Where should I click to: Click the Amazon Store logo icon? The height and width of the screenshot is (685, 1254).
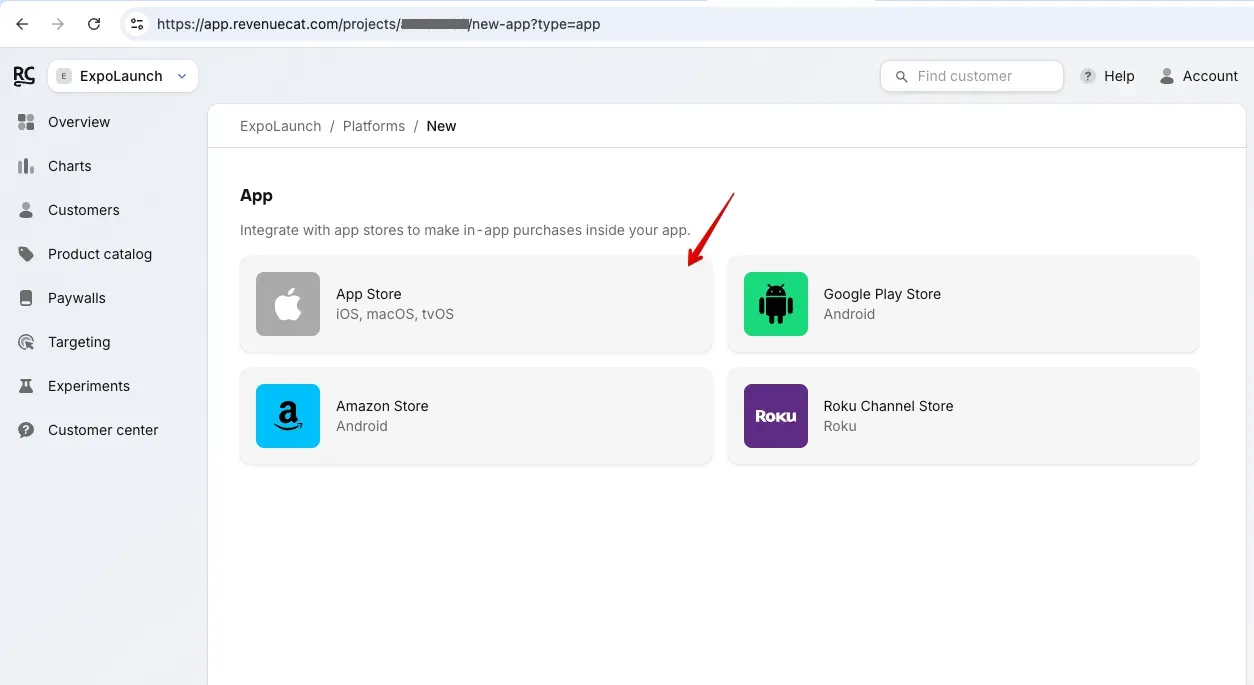(288, 416)
